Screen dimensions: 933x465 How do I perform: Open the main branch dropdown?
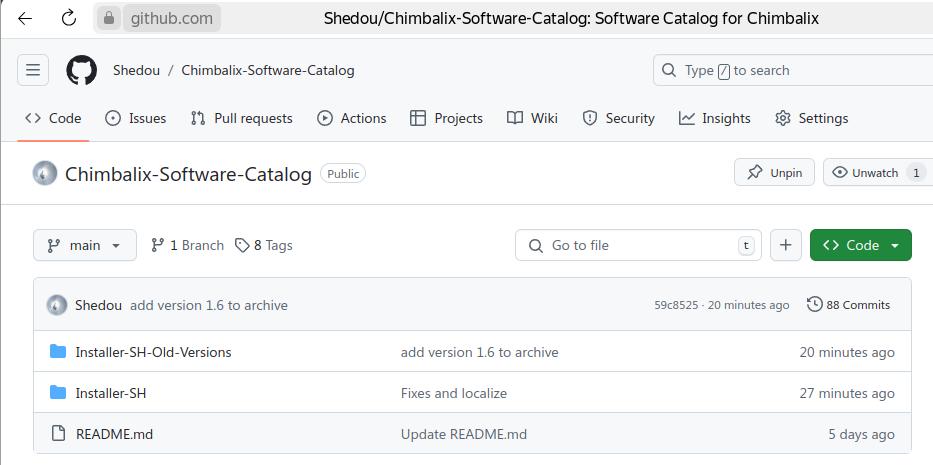[x=85, y=245]
